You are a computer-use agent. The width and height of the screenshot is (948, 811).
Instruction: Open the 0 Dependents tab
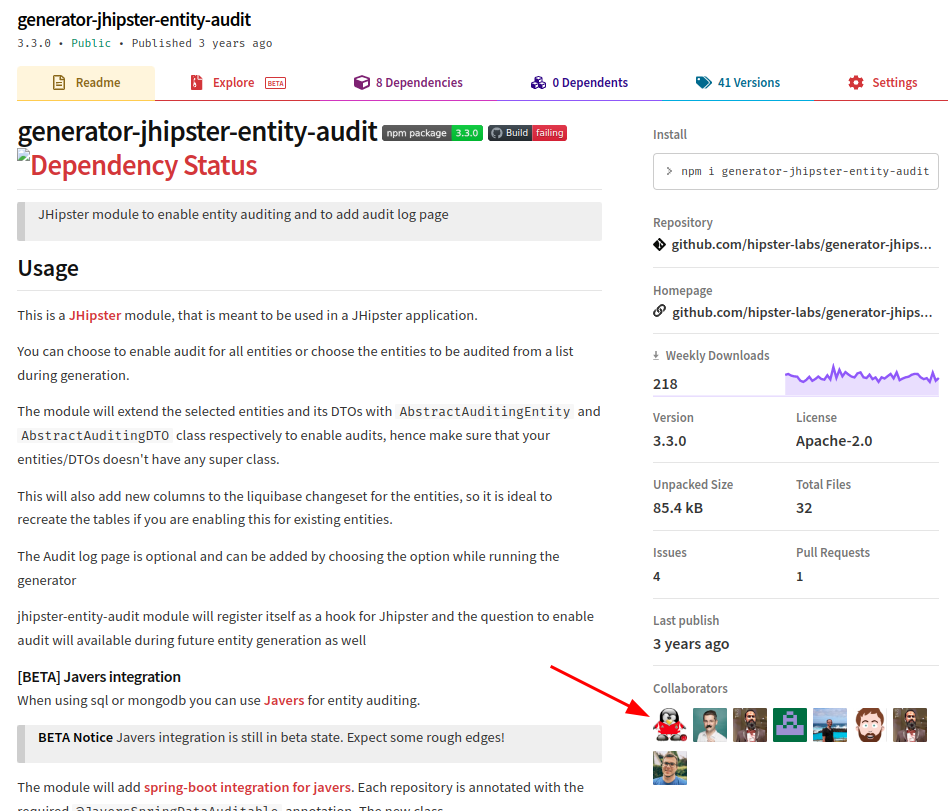tap(579, 83)
